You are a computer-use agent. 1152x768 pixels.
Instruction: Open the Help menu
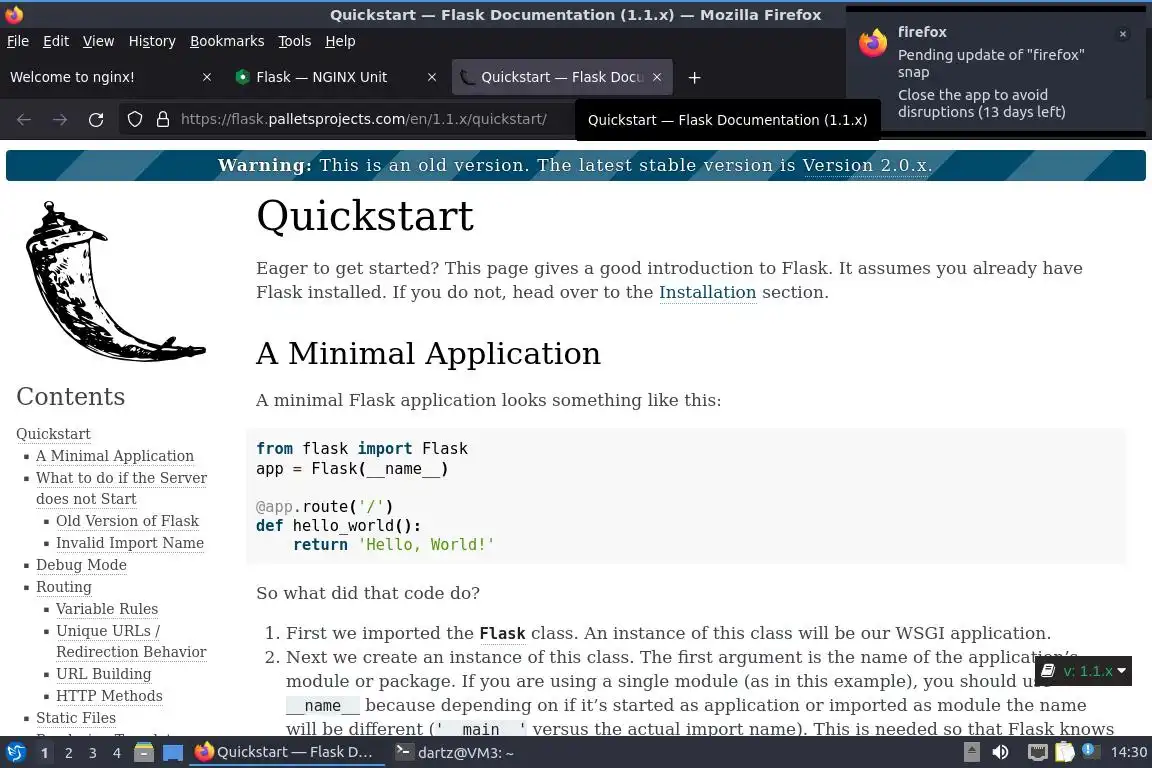click(340, 41)
